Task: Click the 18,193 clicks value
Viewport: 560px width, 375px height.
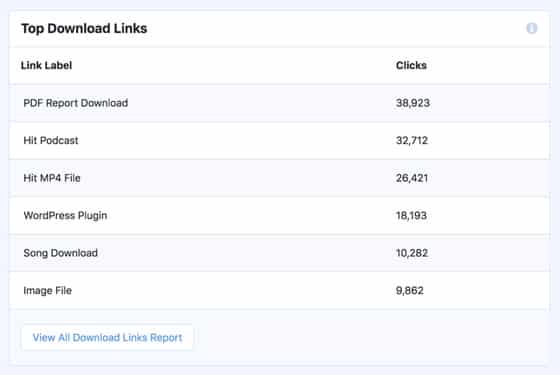Action: tap(411, 215)
